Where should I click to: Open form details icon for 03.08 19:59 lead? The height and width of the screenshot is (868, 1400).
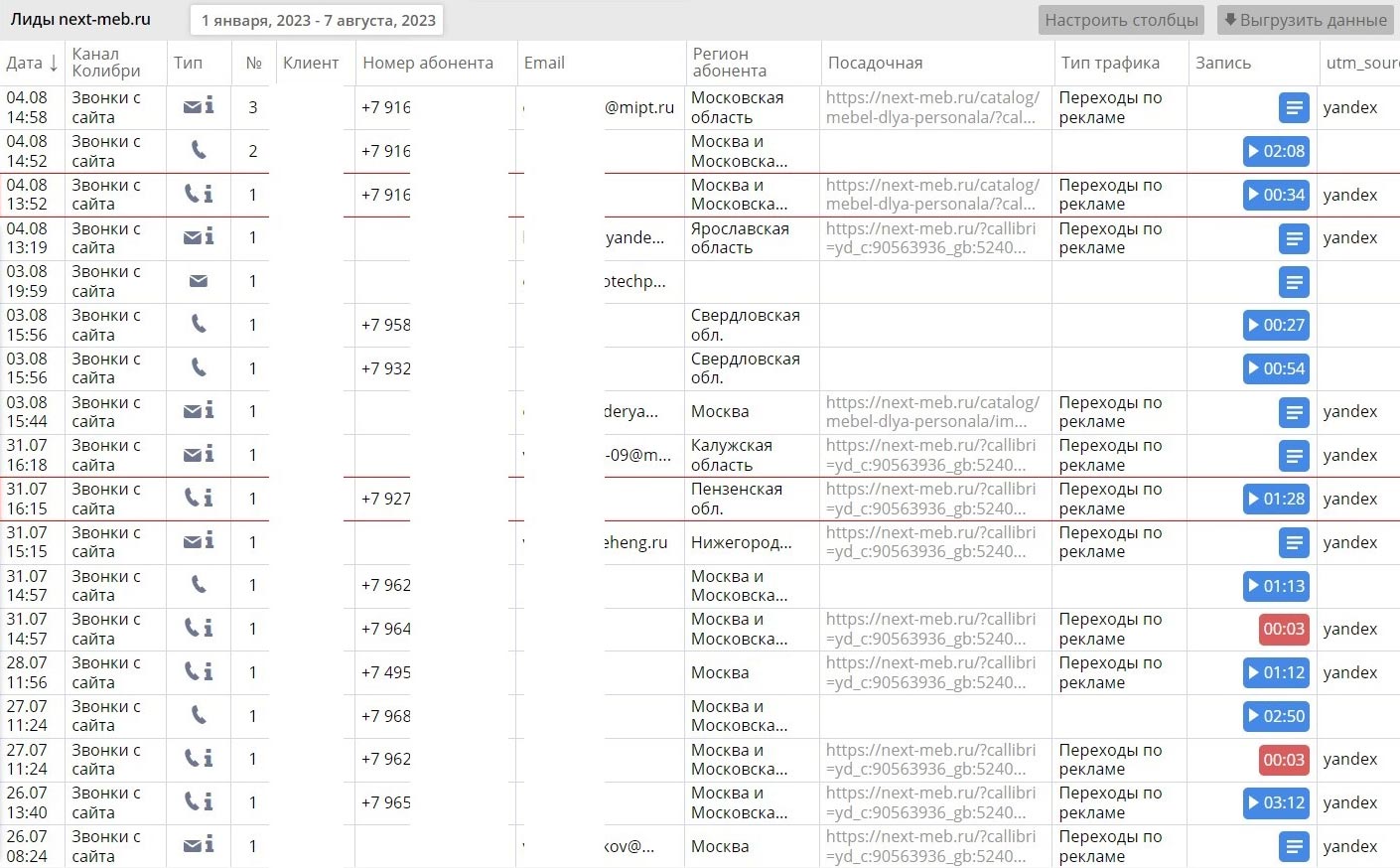1293,282
